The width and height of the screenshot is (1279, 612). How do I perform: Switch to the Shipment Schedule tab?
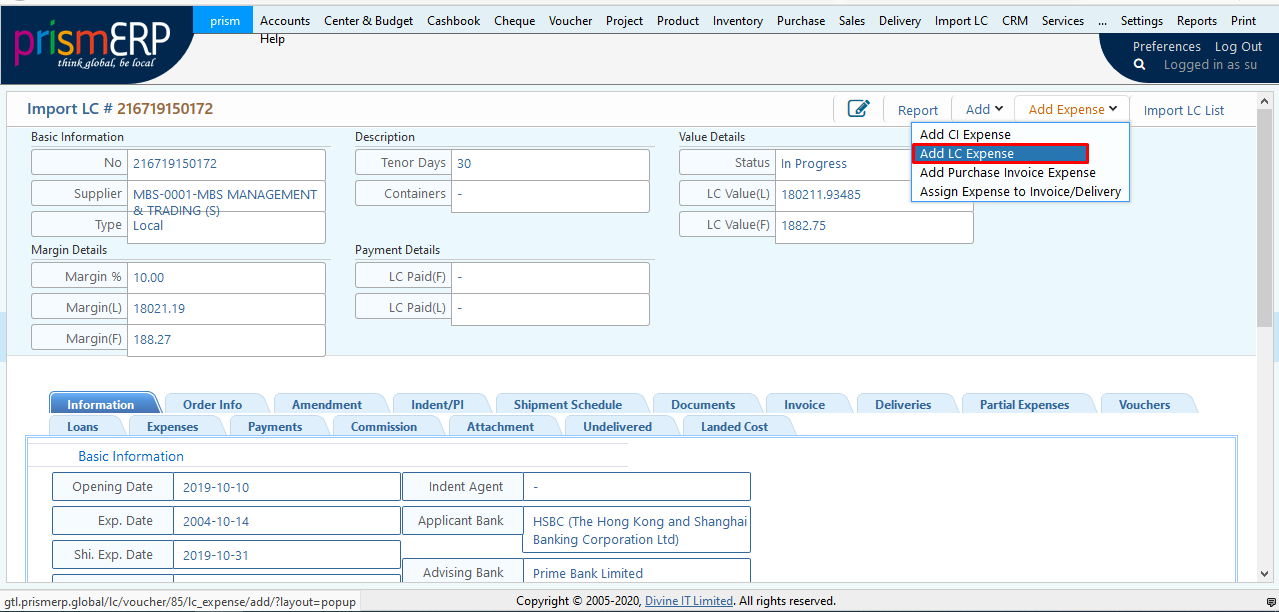point(571,403)
